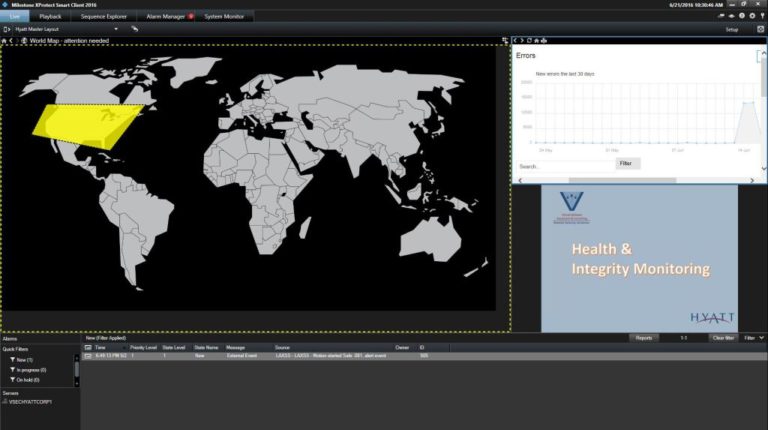Sort alarms by ID column
Viewport: 768px width, 430px height.
coord(433,348)
